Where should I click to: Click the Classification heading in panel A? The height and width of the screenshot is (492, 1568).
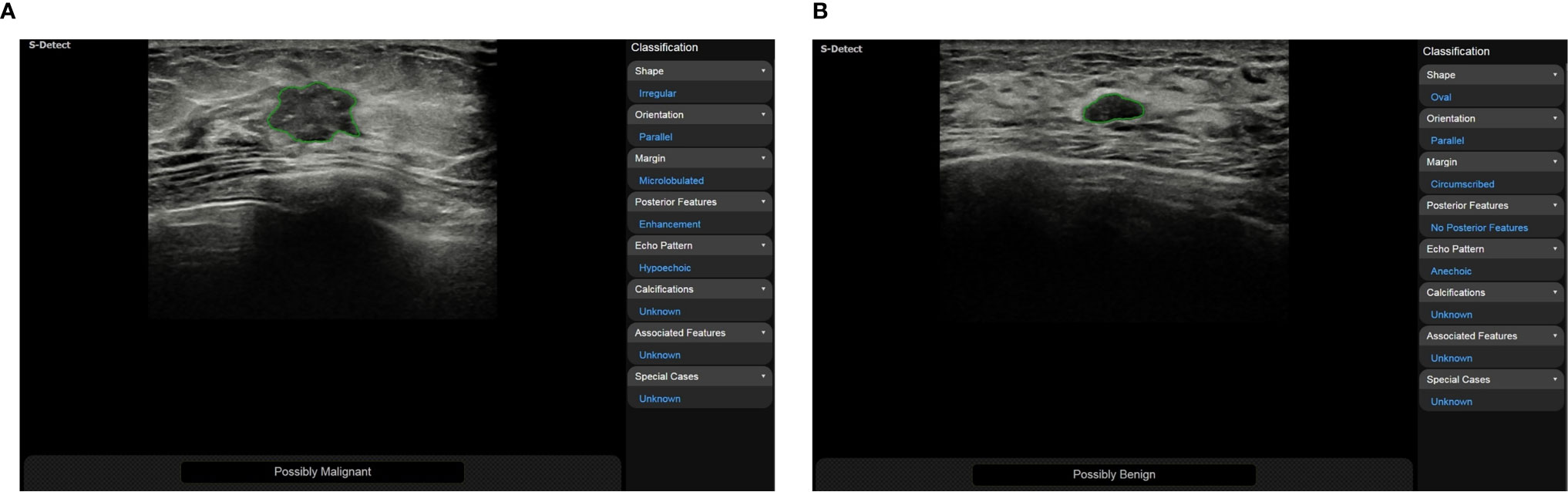[665, 48]
